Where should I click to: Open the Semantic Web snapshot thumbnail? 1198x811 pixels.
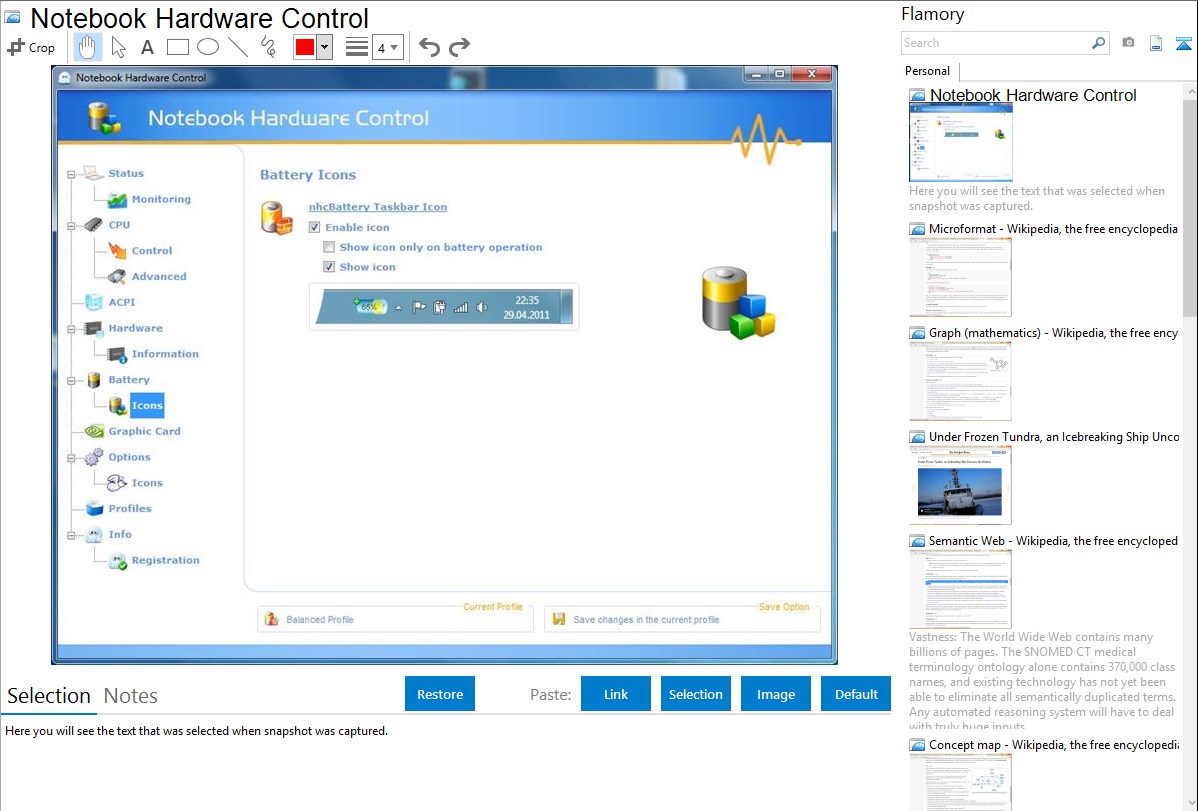(960, 589)
